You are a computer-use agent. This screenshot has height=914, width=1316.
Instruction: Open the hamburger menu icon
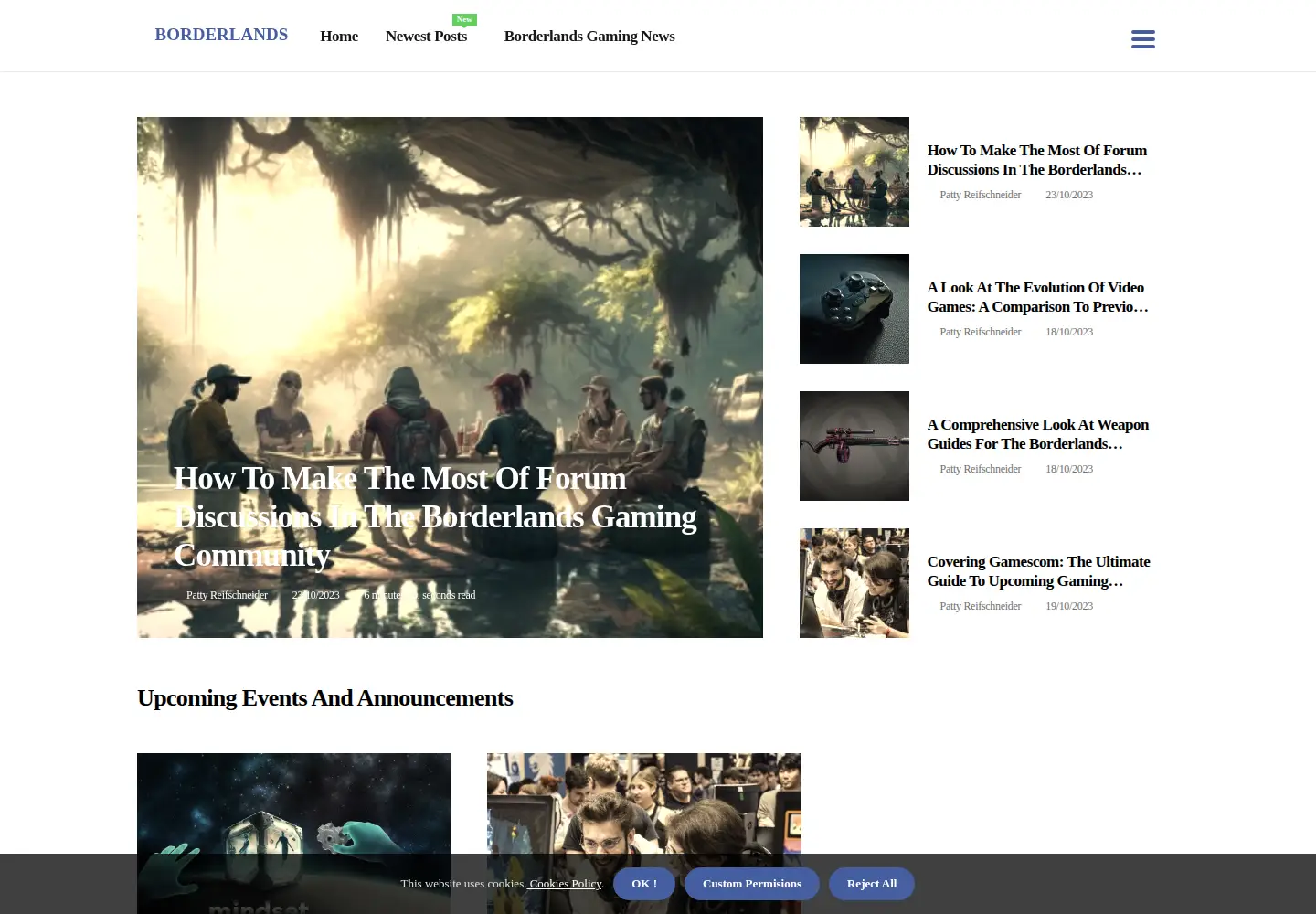click(x=1143, y=38)
